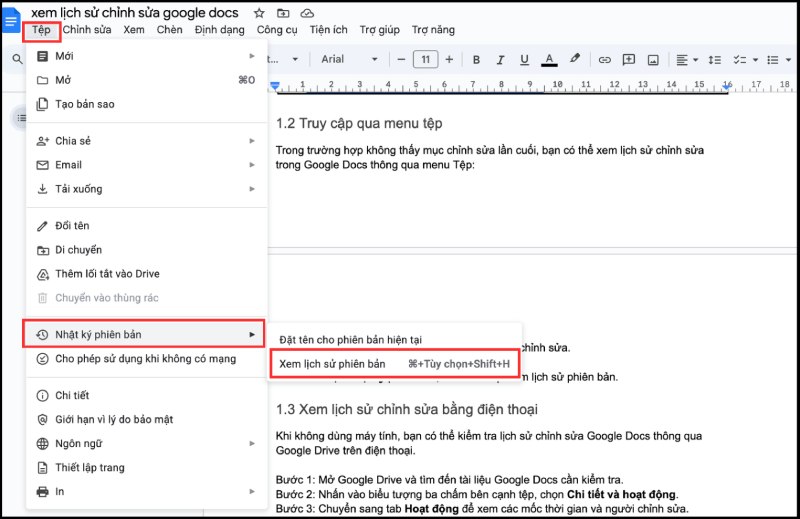
Task: Click the insert image icon
Action: [653, 60]
